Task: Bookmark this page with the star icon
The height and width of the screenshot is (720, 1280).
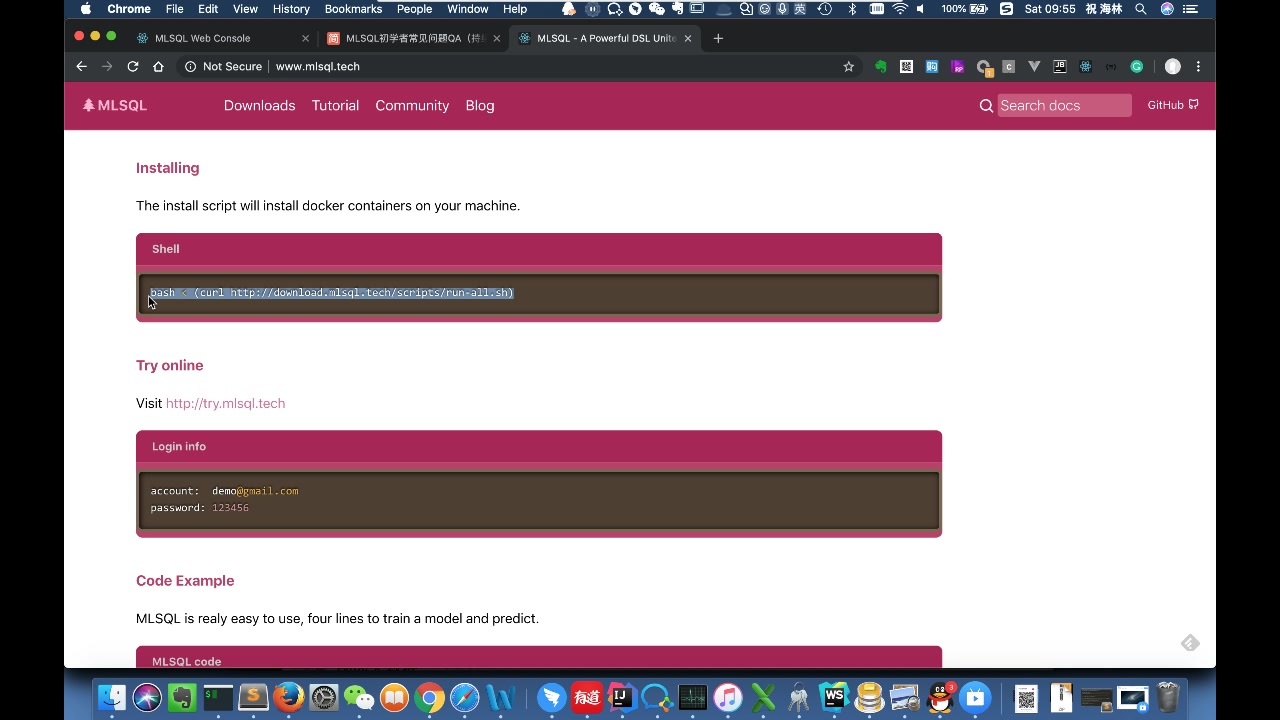Action: (x=849, y=67)
